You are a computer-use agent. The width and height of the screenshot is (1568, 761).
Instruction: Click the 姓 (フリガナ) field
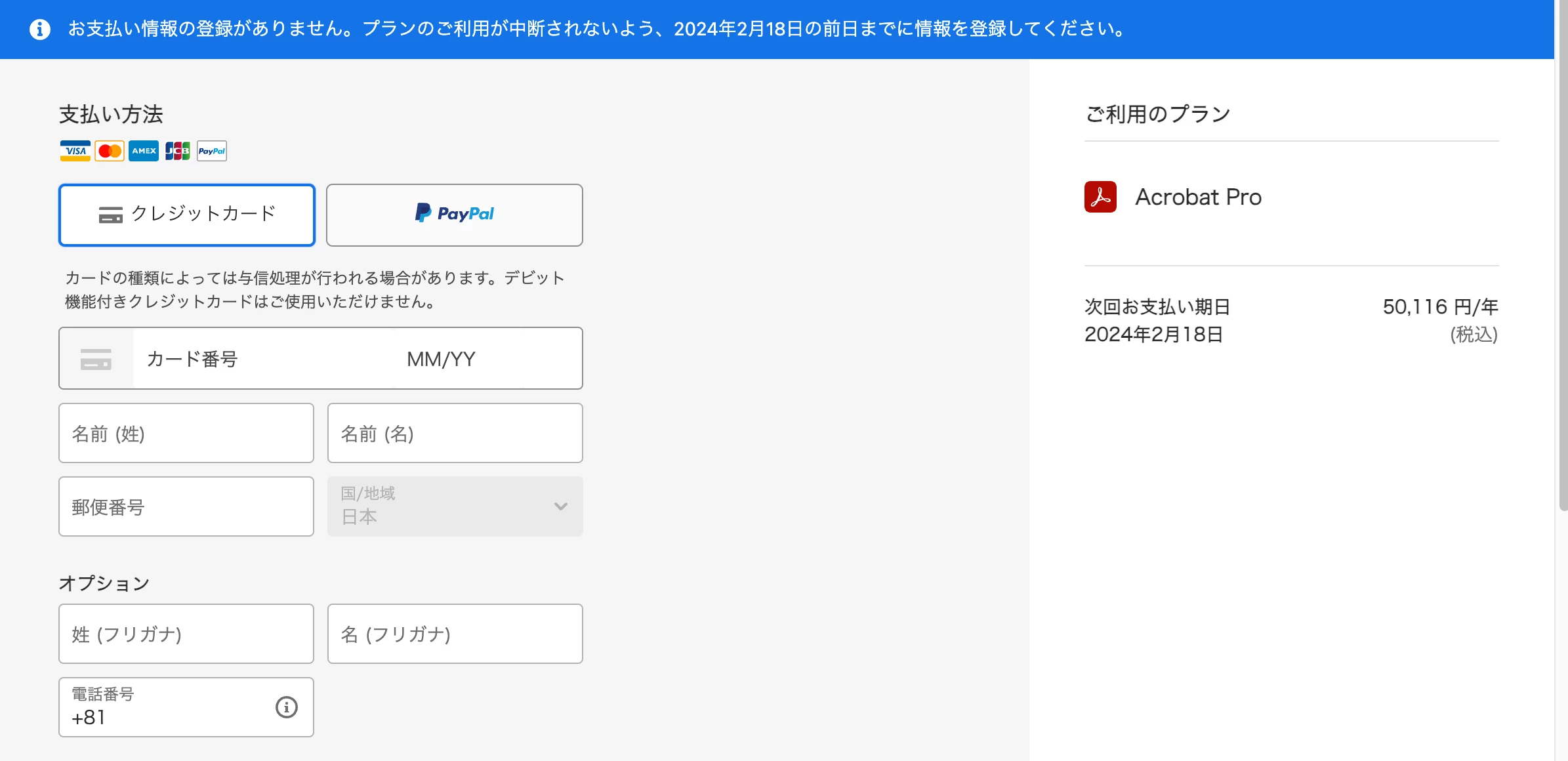[x=186, y=634]
